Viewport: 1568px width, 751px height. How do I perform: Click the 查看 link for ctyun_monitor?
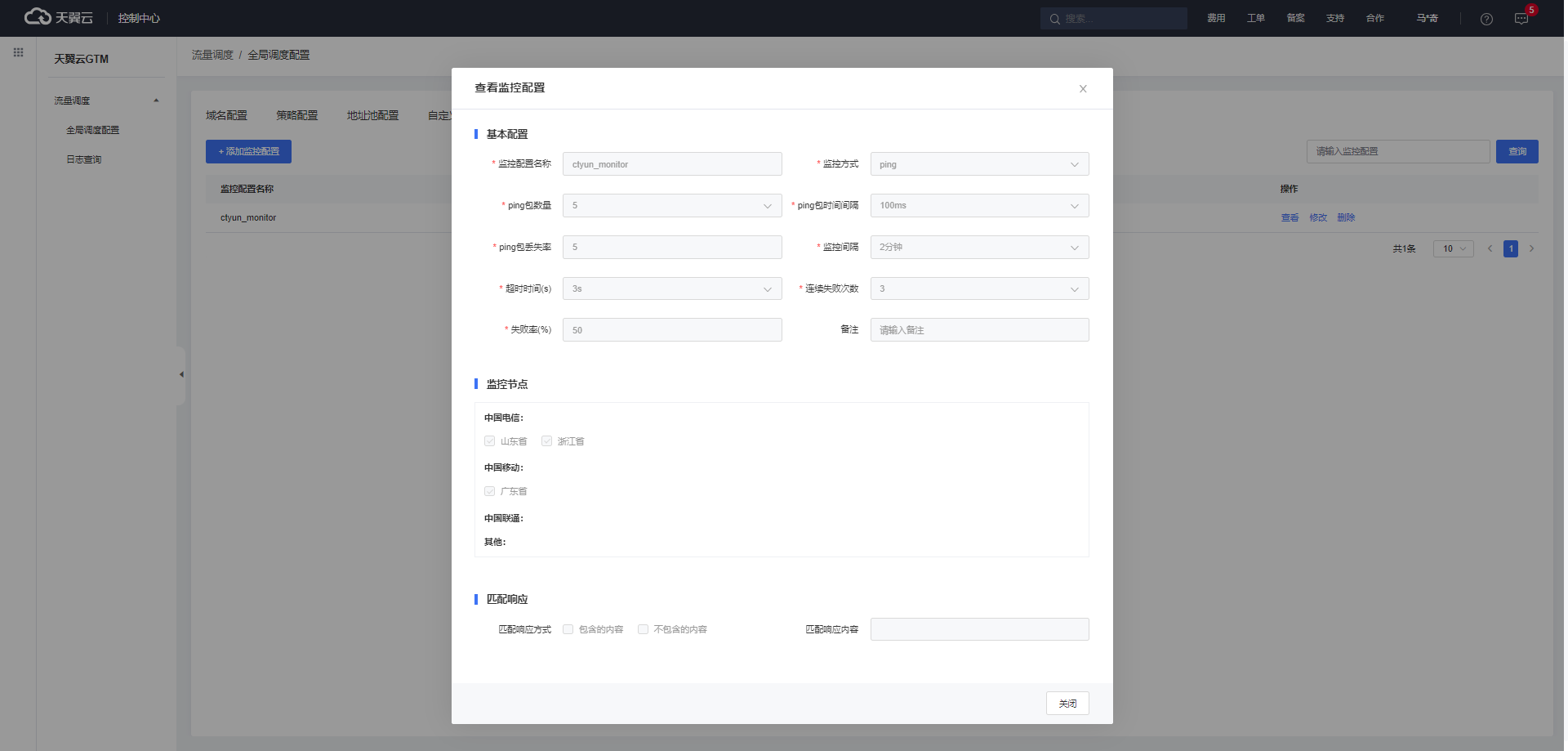tap(1290, 217)
